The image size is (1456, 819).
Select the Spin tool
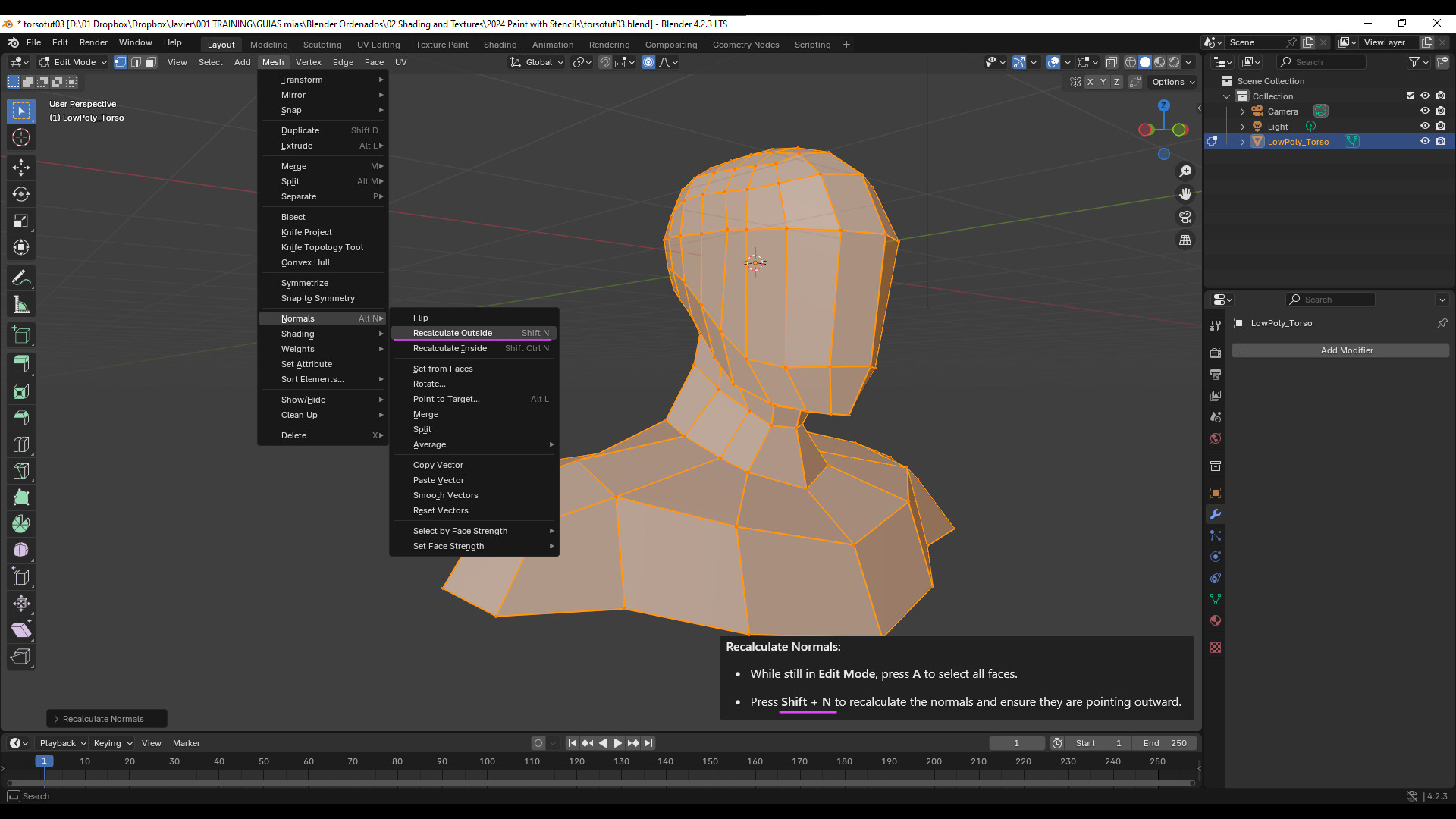click(21, 524)
